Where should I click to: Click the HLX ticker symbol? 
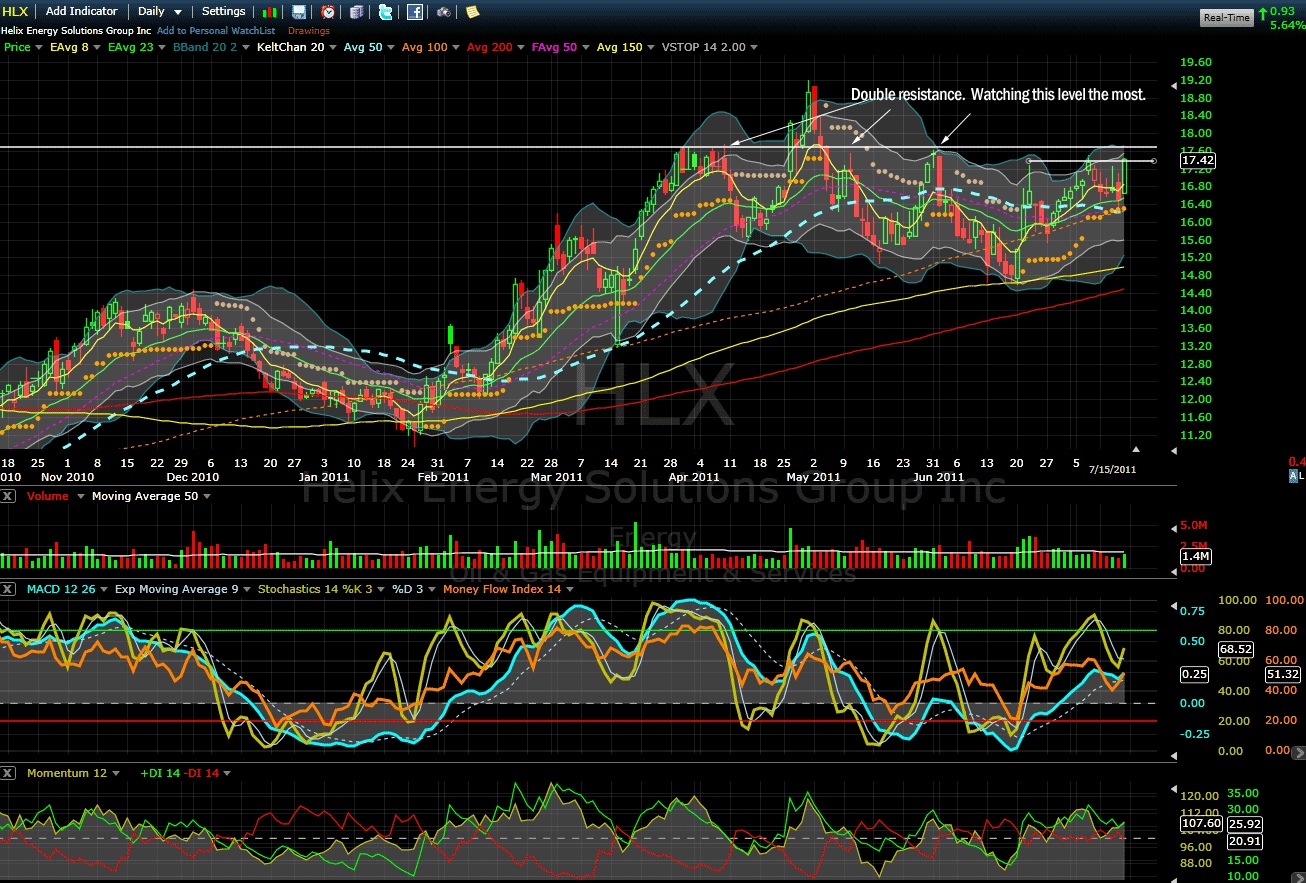(x=15, y=11)
